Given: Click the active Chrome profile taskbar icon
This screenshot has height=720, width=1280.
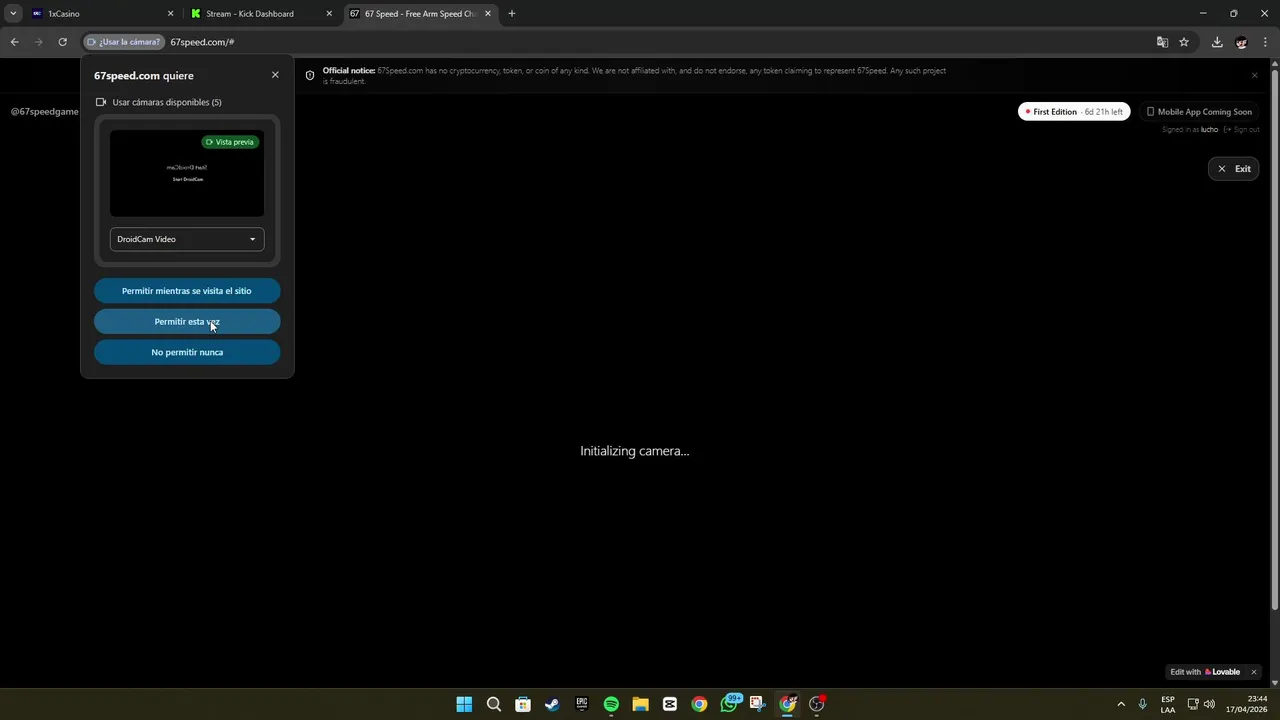Looking at the screenshot, I should coord(787,704).
